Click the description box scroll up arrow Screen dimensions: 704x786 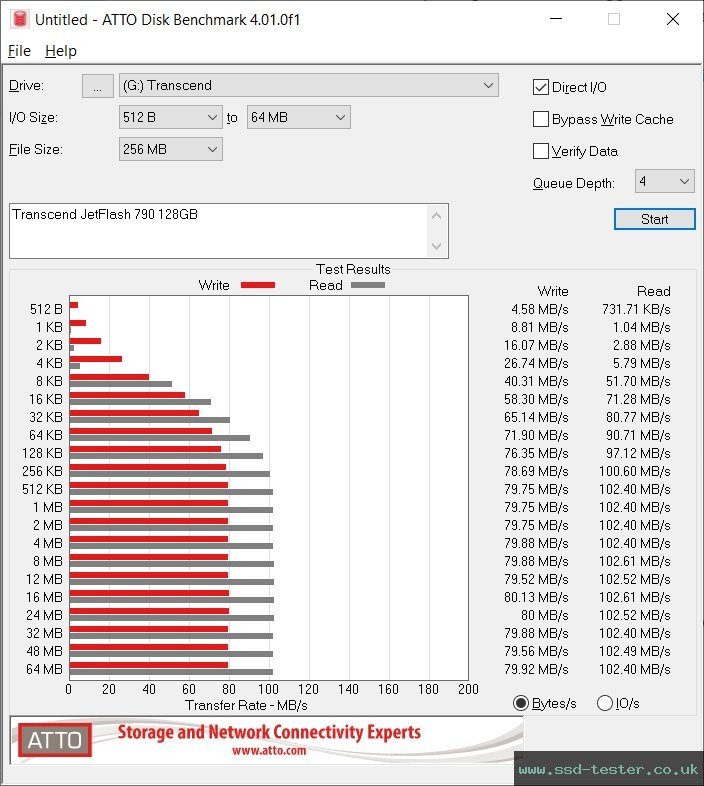(x=436, y=216)
